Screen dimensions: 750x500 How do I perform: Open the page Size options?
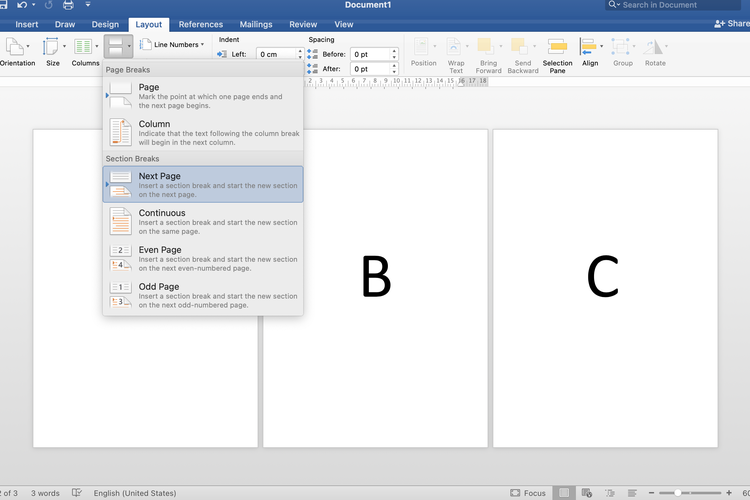coord(52,48)
